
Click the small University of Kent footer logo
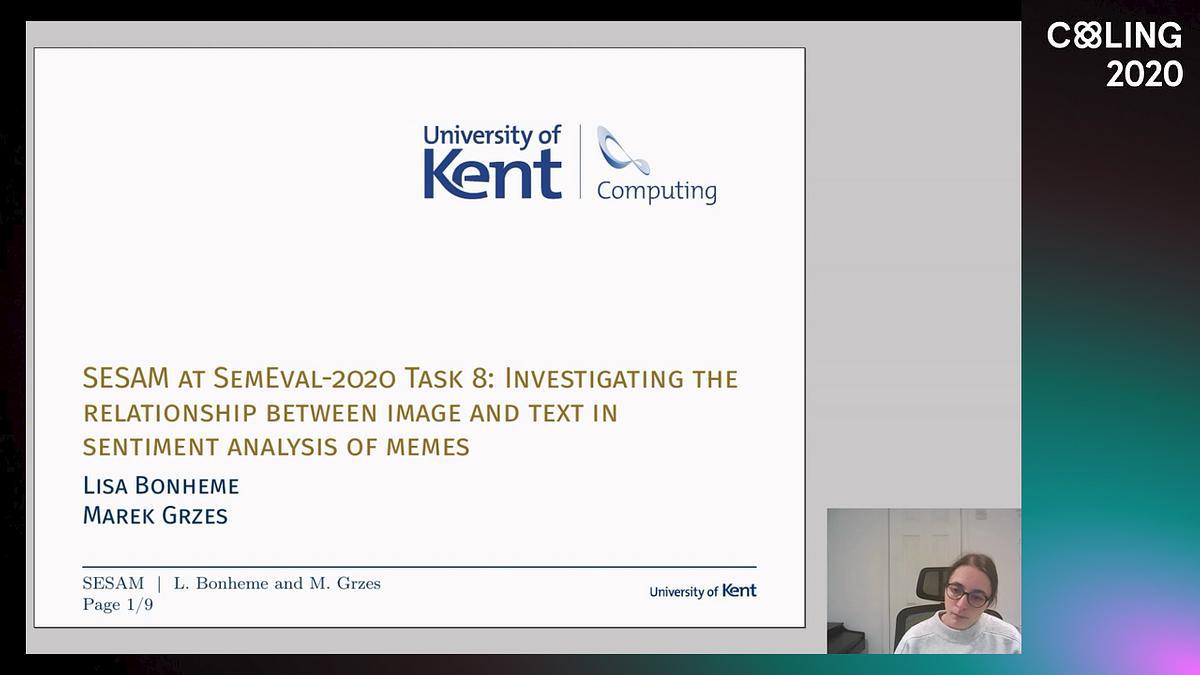[x=702, y=591]
